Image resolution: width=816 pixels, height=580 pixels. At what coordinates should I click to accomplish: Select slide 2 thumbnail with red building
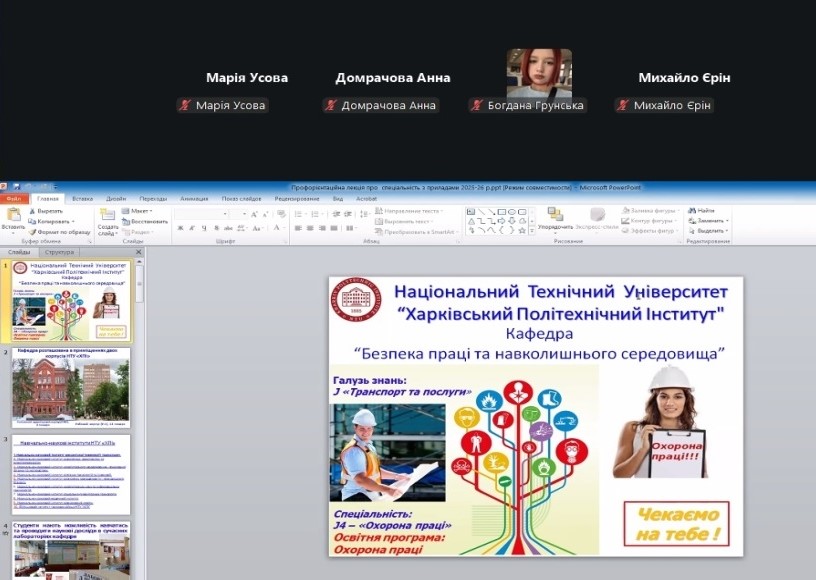(71, 387)
